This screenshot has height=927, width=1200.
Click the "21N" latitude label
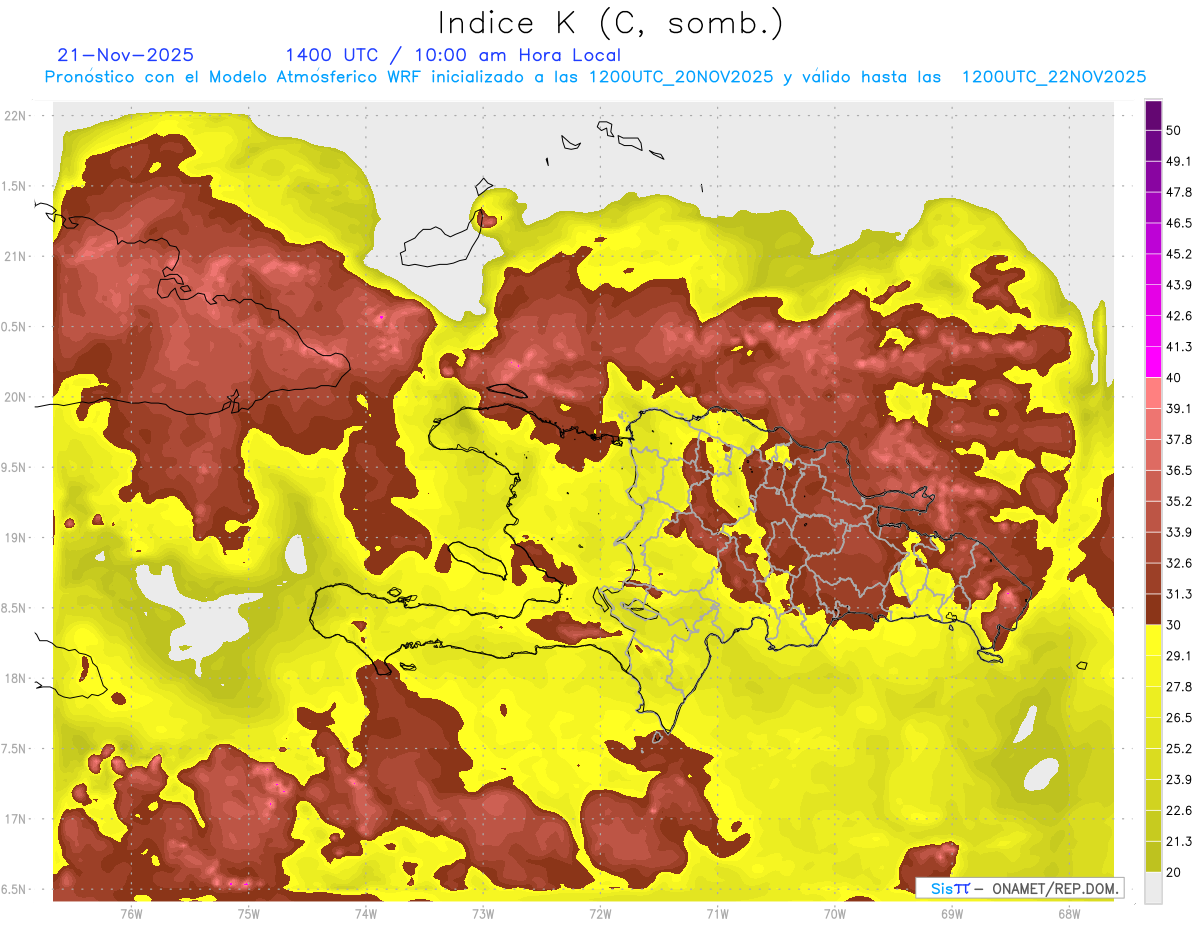coord(17,257)
